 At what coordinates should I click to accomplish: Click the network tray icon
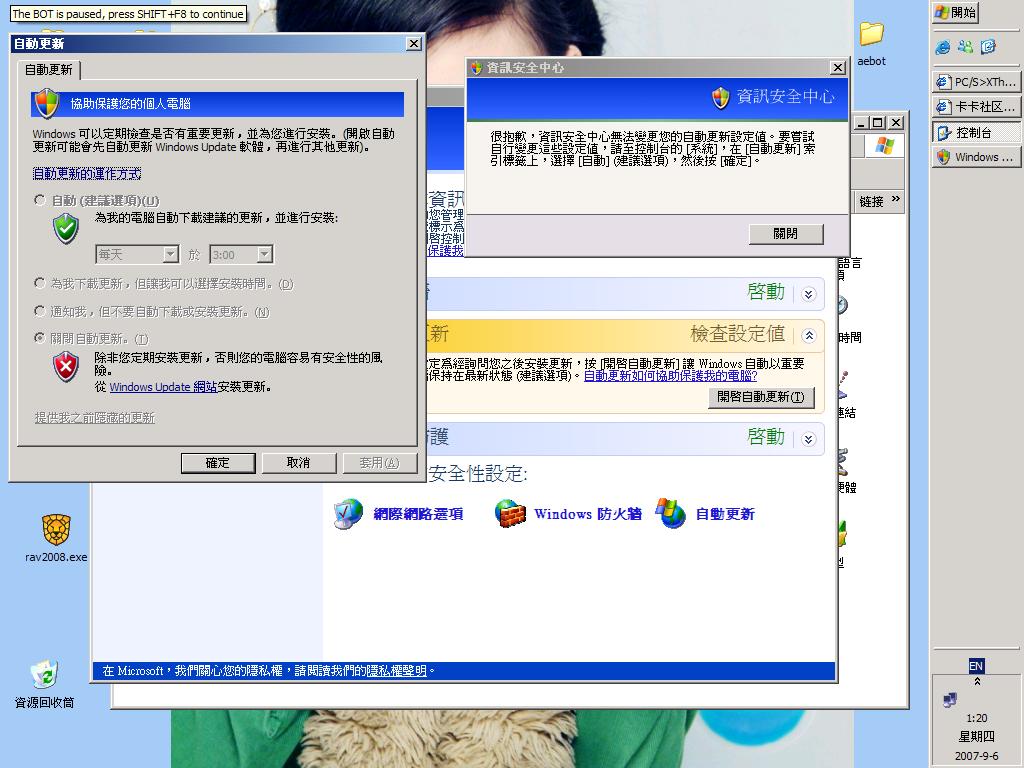click(950, 700)
